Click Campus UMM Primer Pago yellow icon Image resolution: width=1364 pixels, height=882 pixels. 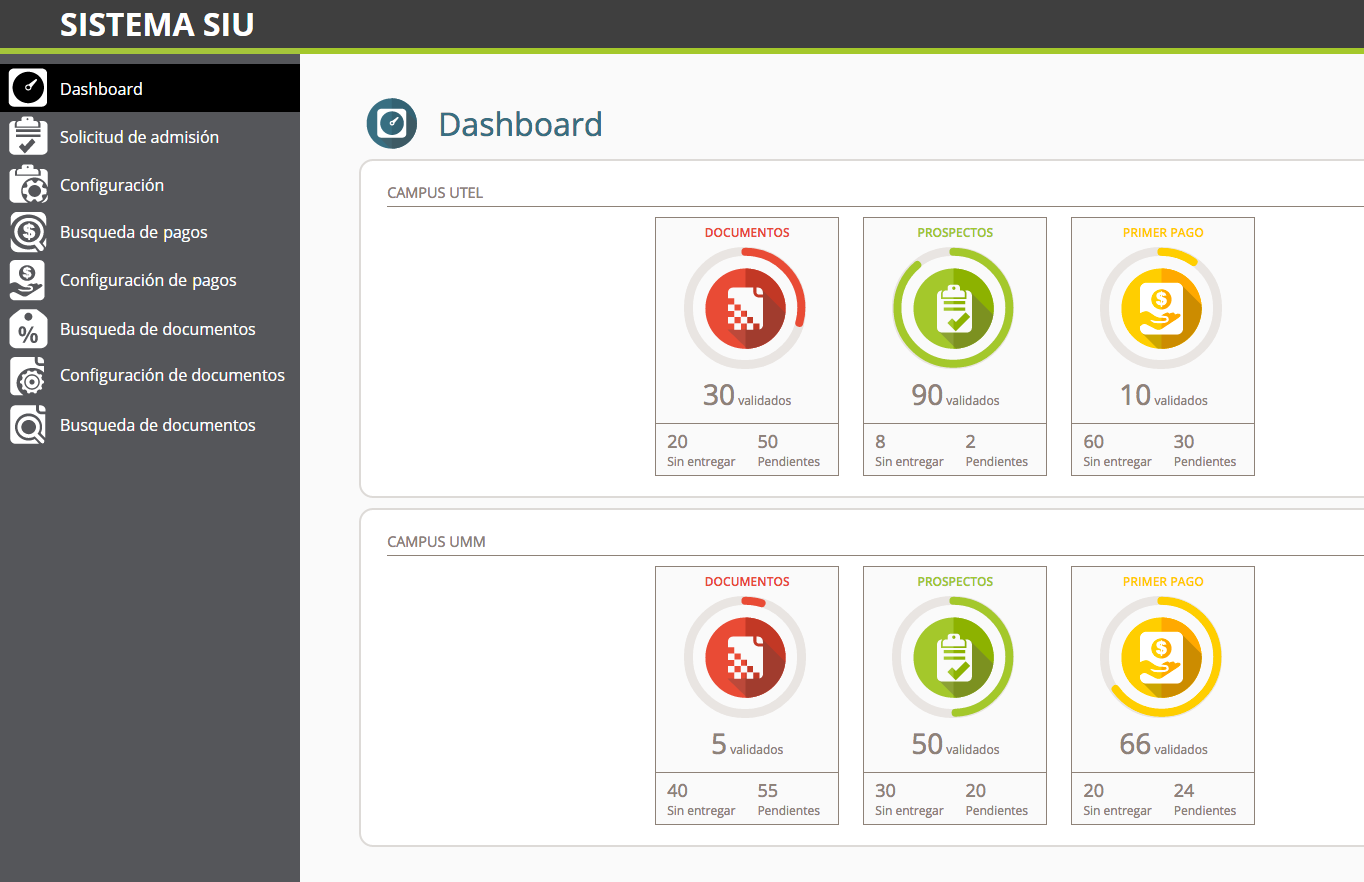(x=1161, y=657)
